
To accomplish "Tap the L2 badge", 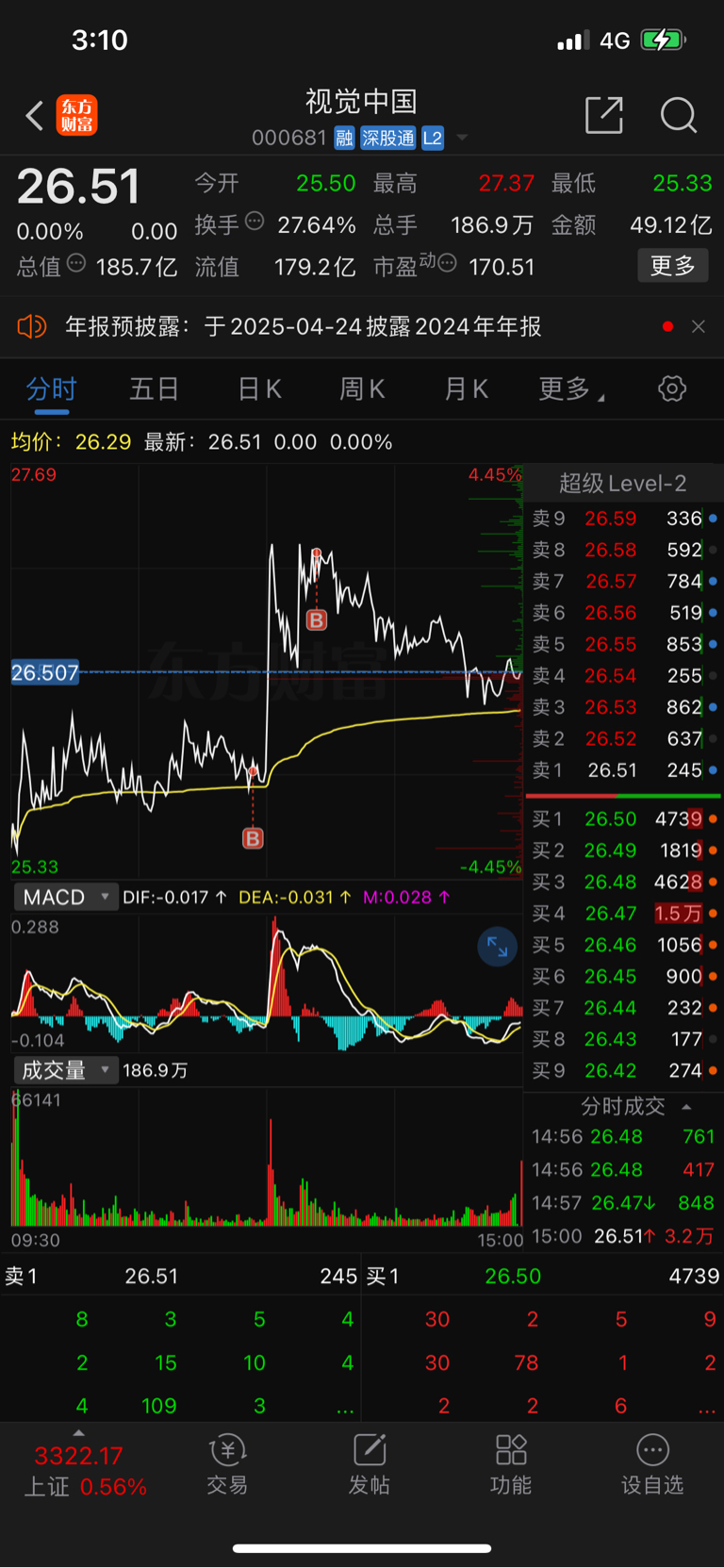I will [x=433, y=139].
